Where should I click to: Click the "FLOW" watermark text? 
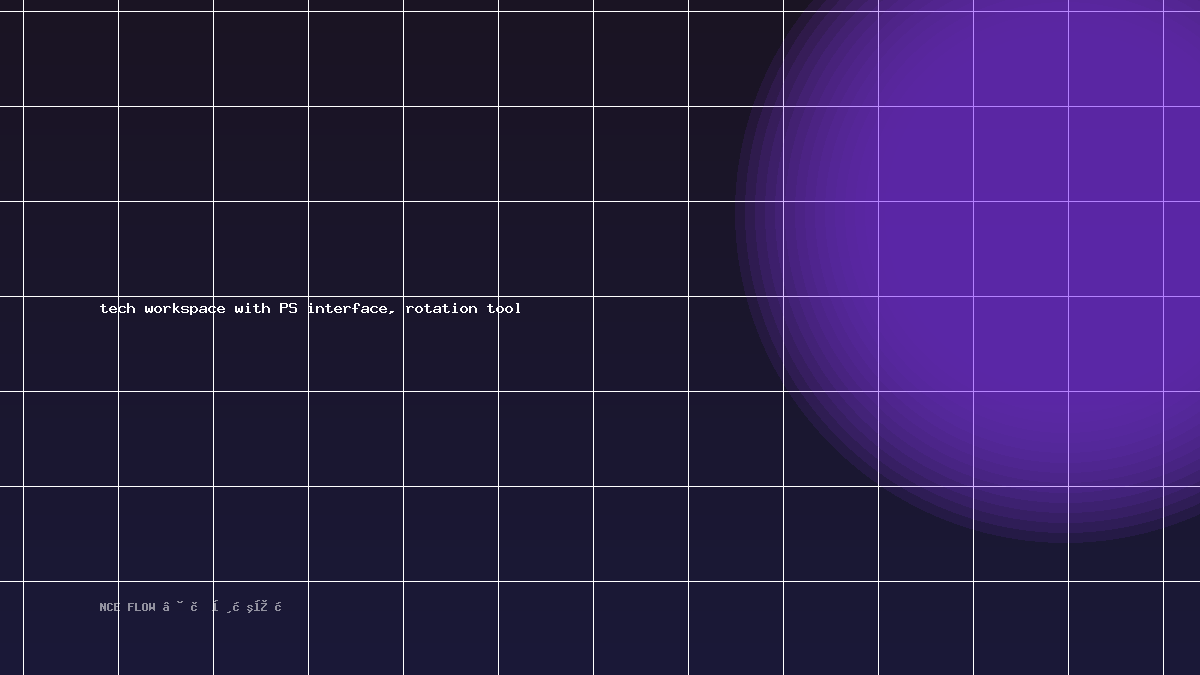point(141,607)
